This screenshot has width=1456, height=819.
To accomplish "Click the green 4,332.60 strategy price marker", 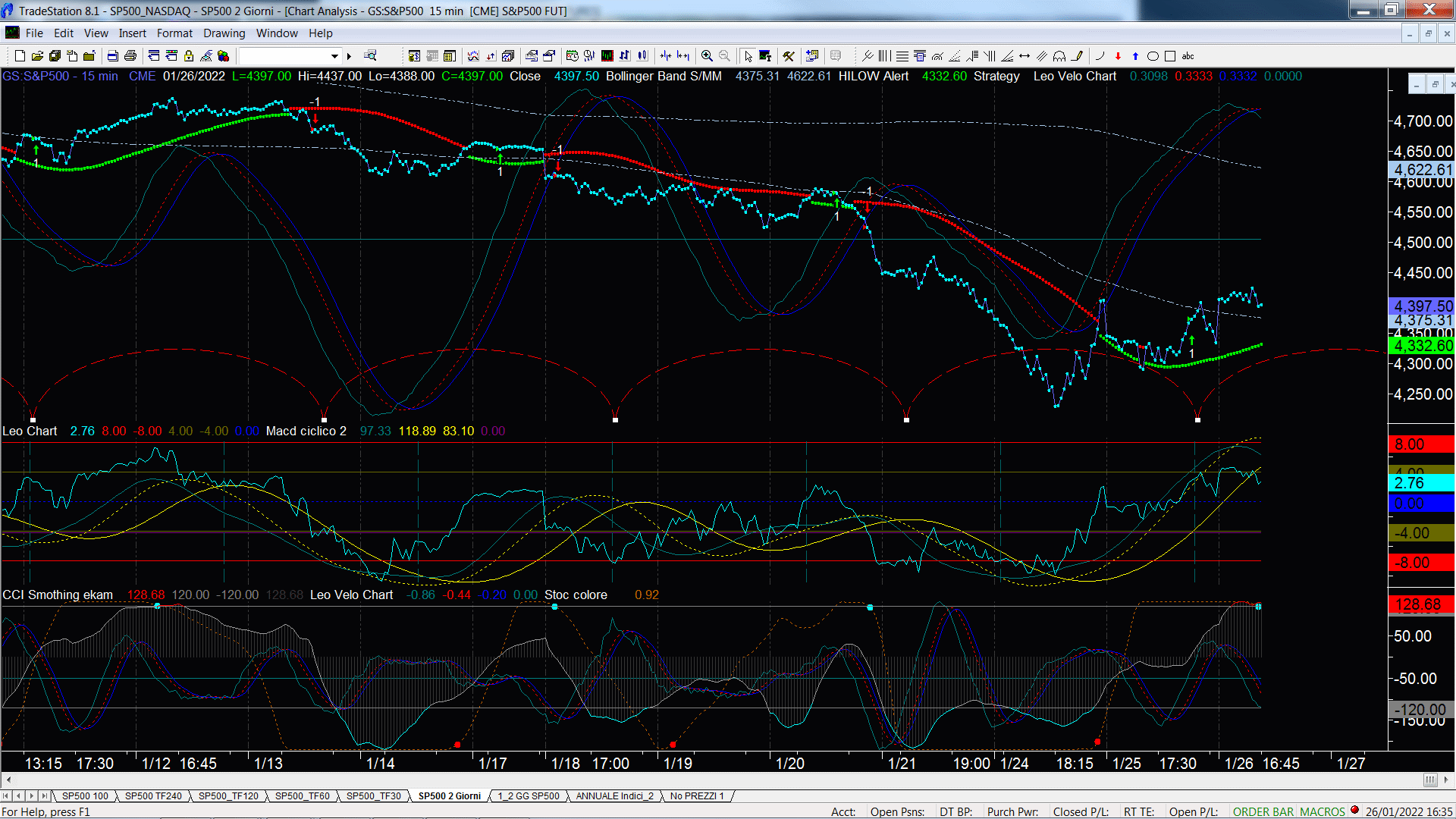I will pos(1421,346).
